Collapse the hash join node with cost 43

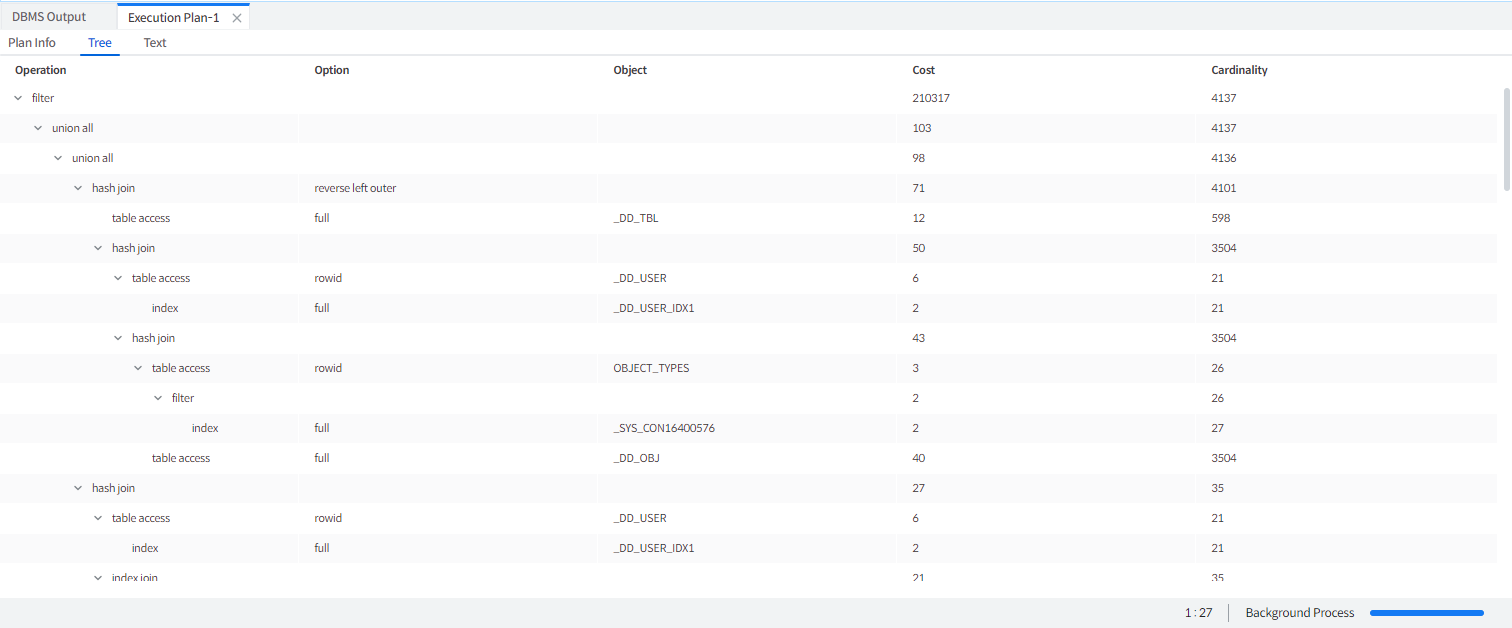[118, 338]
